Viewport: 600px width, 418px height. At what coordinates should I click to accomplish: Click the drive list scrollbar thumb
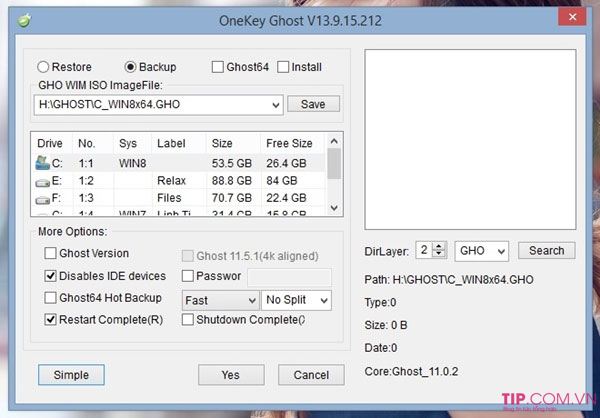334,164
